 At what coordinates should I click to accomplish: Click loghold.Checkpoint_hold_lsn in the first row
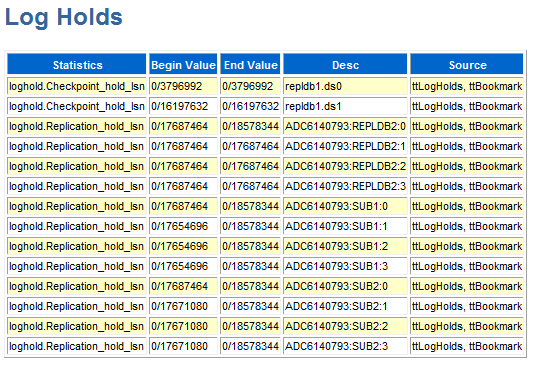(x=77, y=86)
